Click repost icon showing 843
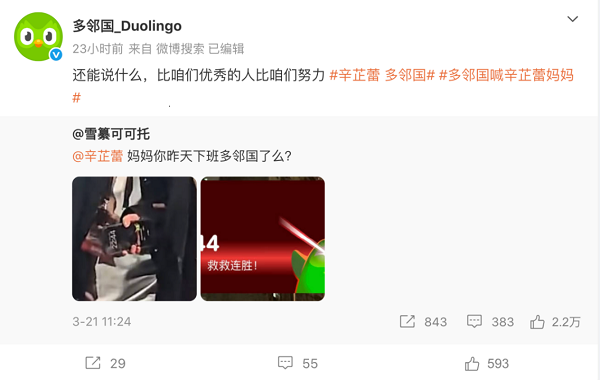This screenshot has width=600, height=380. (x=407, y=321)
